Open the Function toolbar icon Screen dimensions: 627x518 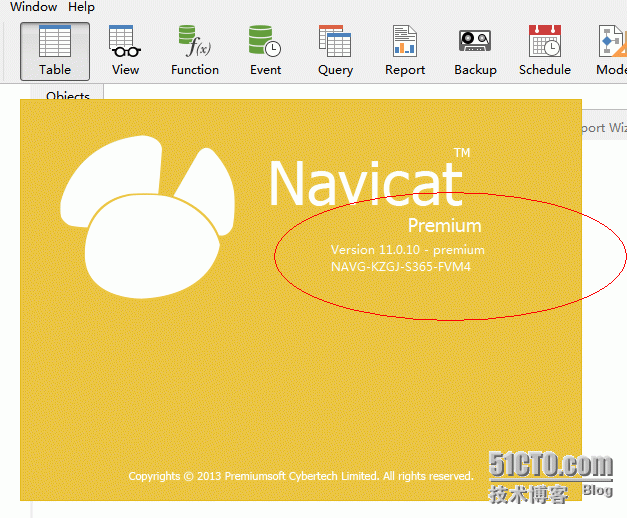point(195,51)
